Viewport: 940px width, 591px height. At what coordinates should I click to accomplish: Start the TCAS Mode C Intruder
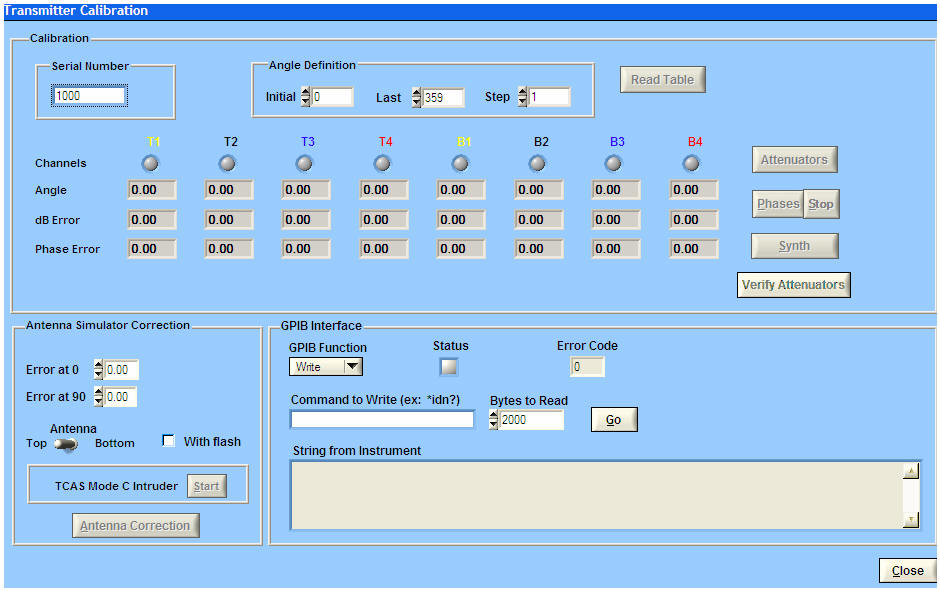pos(206,486)
